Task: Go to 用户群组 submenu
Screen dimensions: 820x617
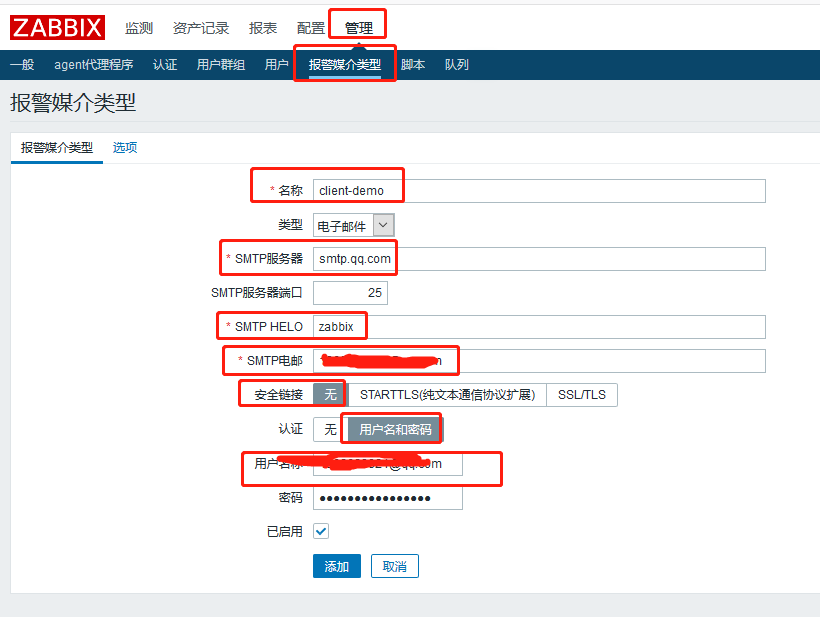Action: pyautogui.click(x=221, y=64)
